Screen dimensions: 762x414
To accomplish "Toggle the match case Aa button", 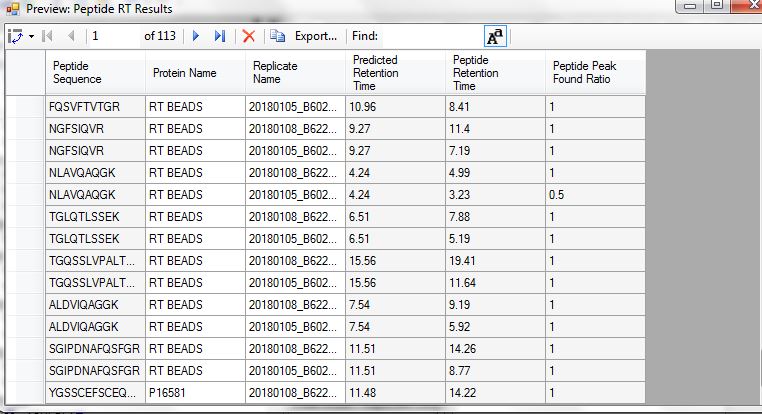I will click(495, 36).
